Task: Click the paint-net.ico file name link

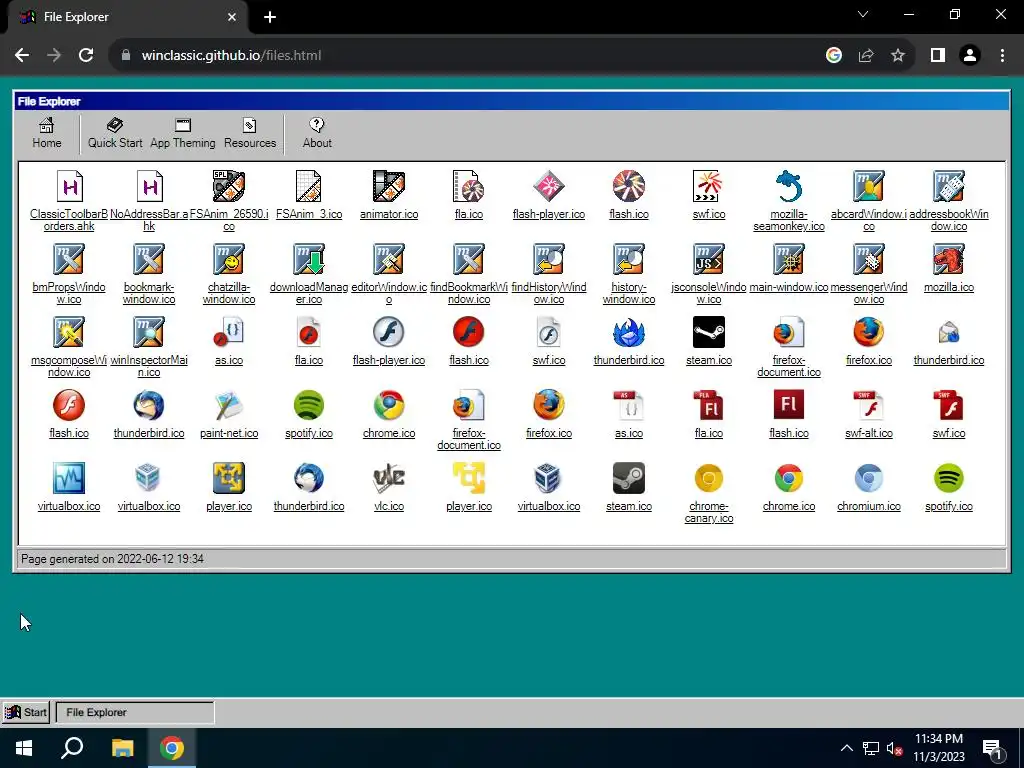Action: [x=229, y=434]
